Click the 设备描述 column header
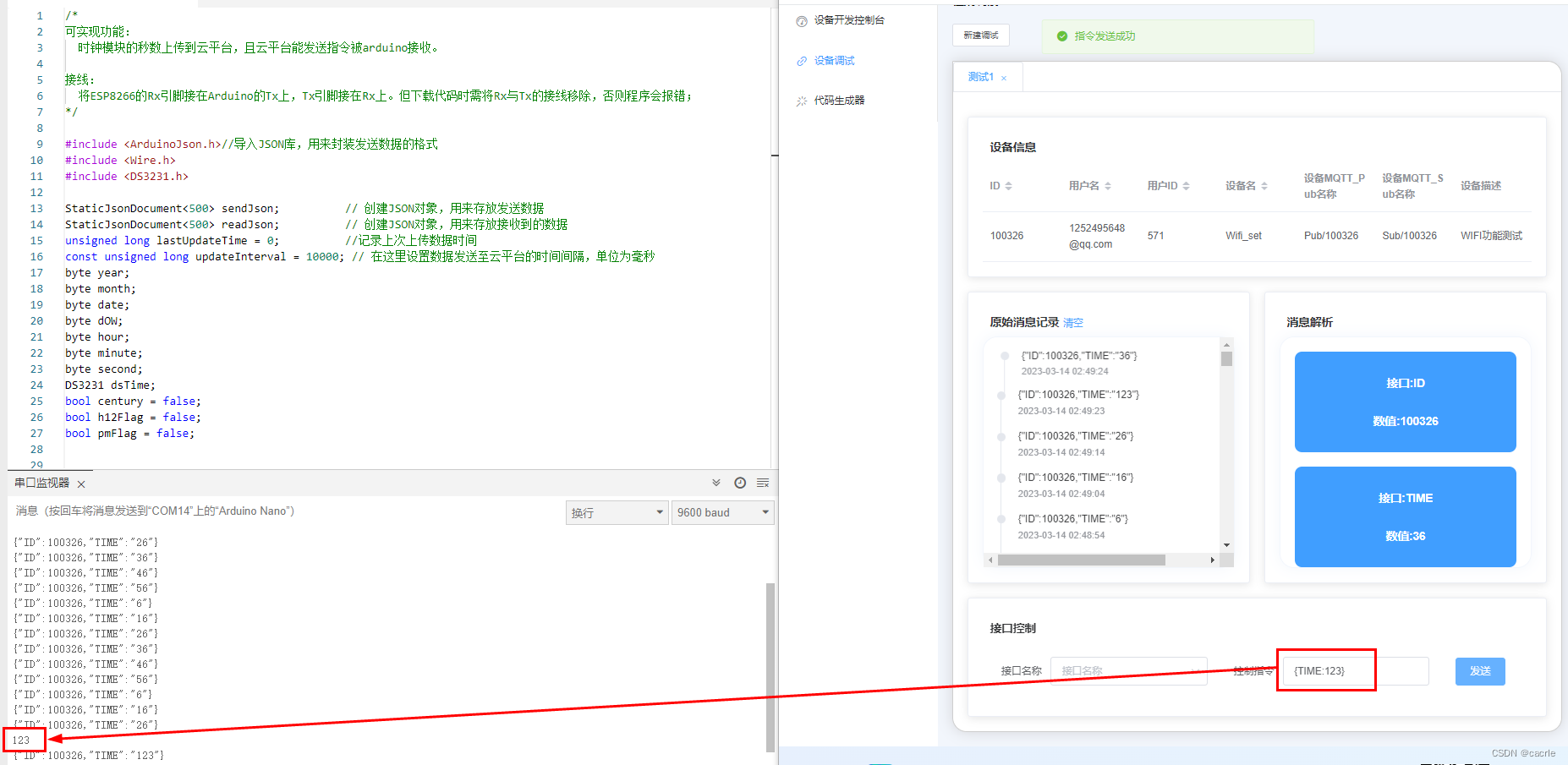Viewport: 1568px width, 765px height. [1481, 186]
